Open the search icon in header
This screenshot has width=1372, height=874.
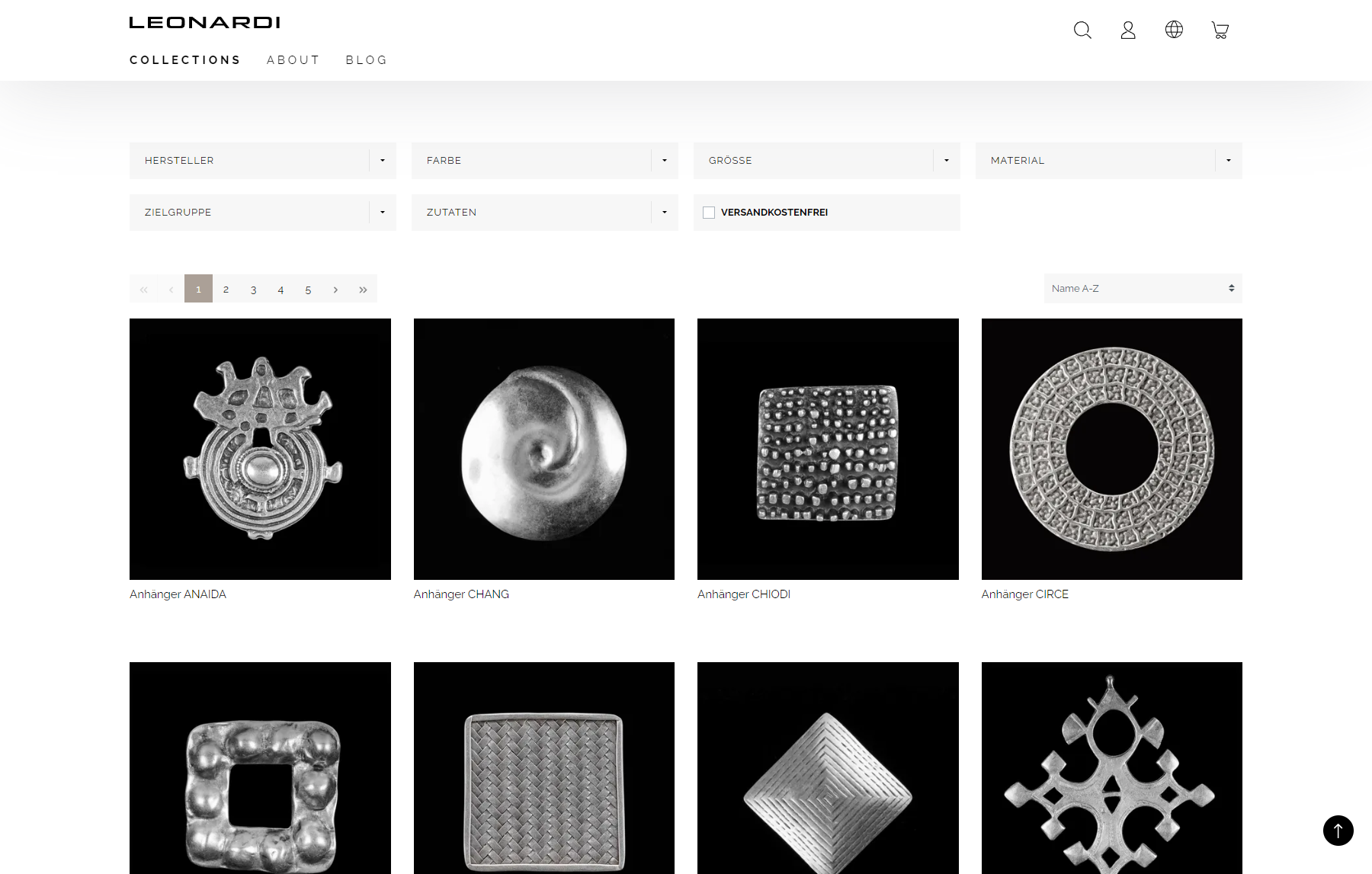tap(1082, 30)
